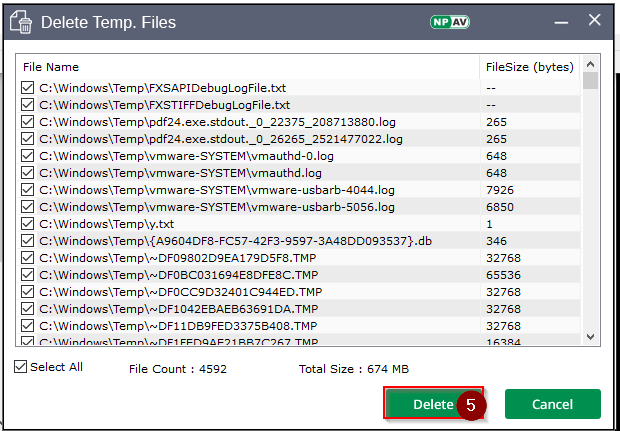Toggle checkbox for vmauthd-0.log
Image resolution: width=620 pixels, height=431 pixels.
27,156
